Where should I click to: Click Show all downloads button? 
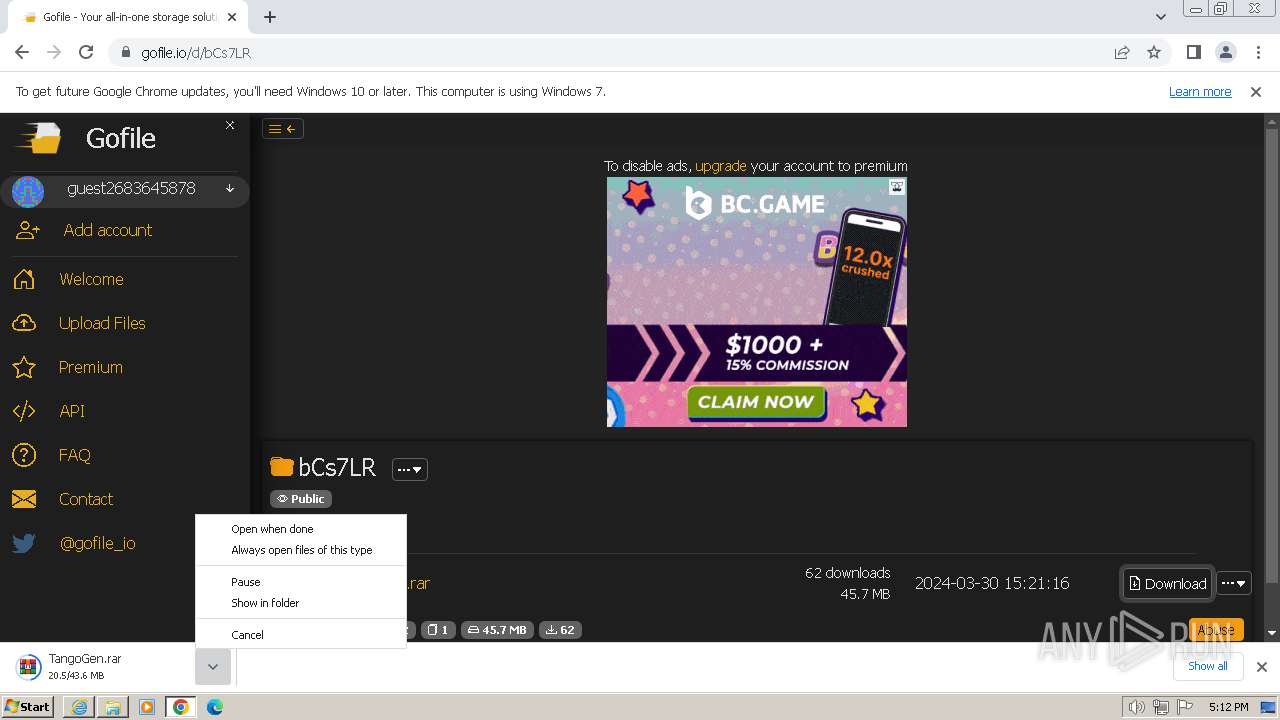click(1208, 666)
